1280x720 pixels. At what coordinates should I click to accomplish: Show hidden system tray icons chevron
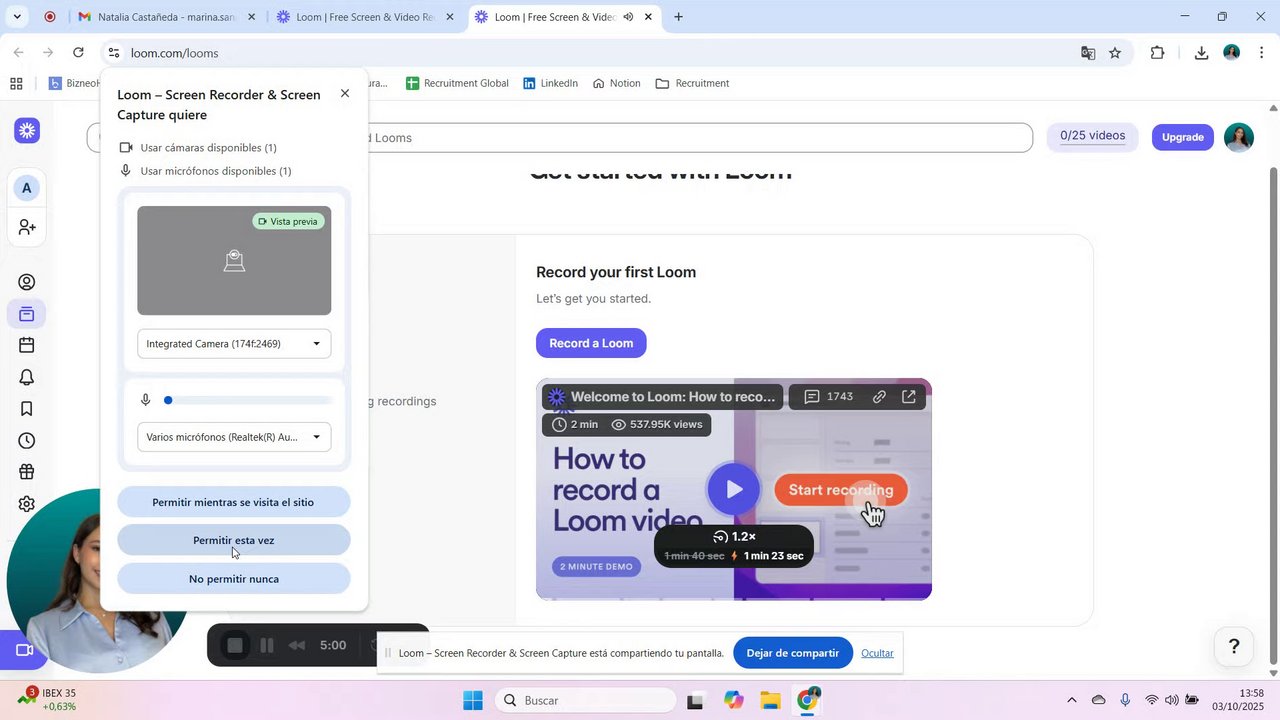click(x=1072, y=700)
